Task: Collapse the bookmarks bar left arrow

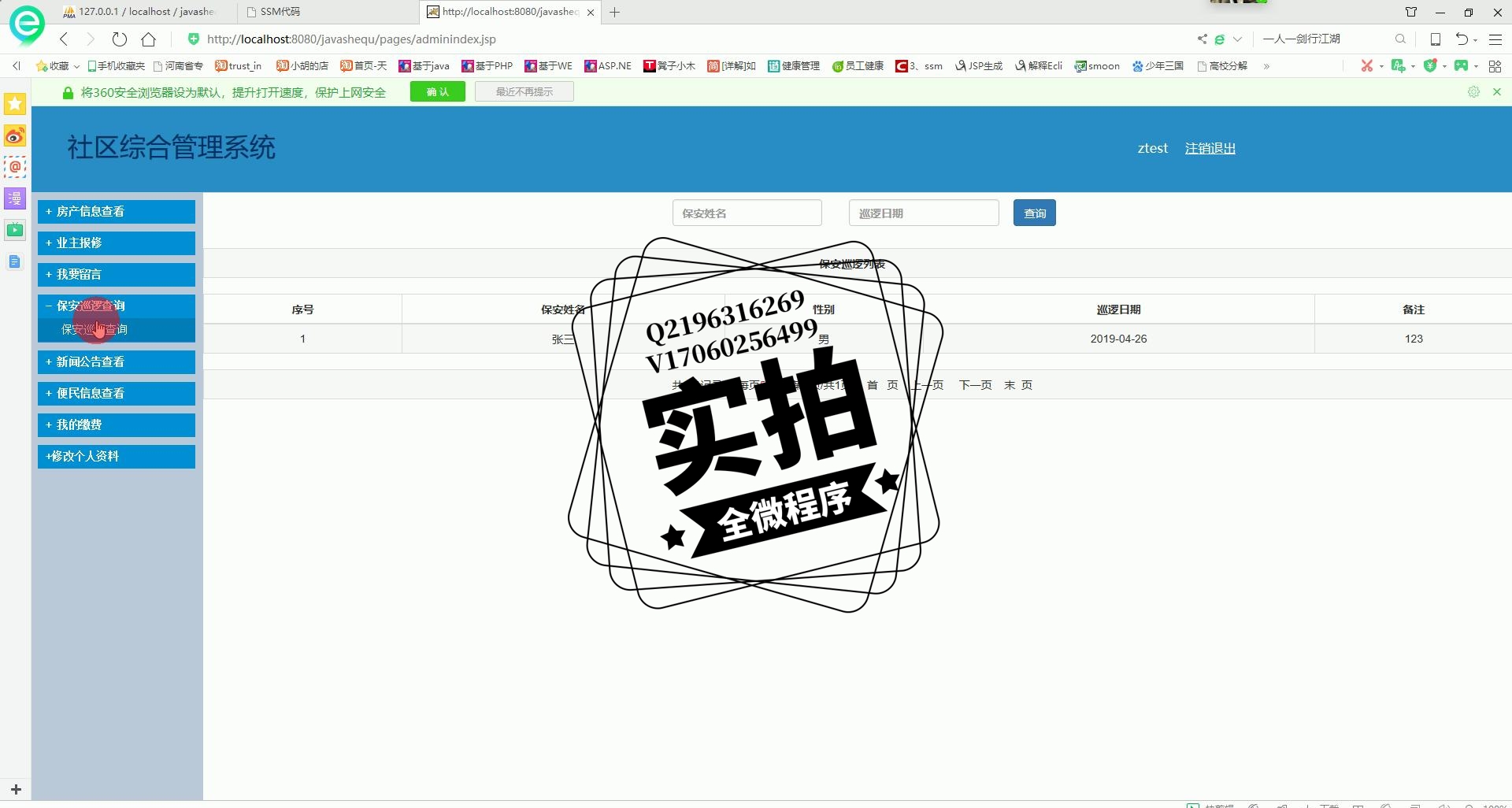Action: point(17,66)
